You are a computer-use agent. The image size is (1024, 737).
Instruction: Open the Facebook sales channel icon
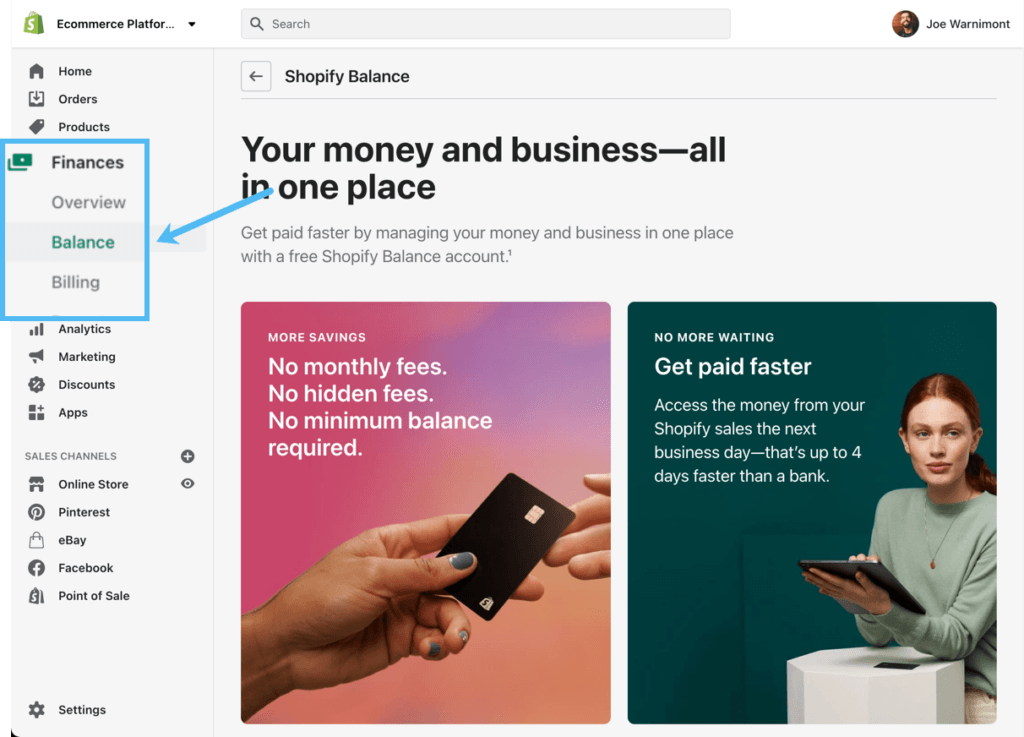(x=37, y=568)
